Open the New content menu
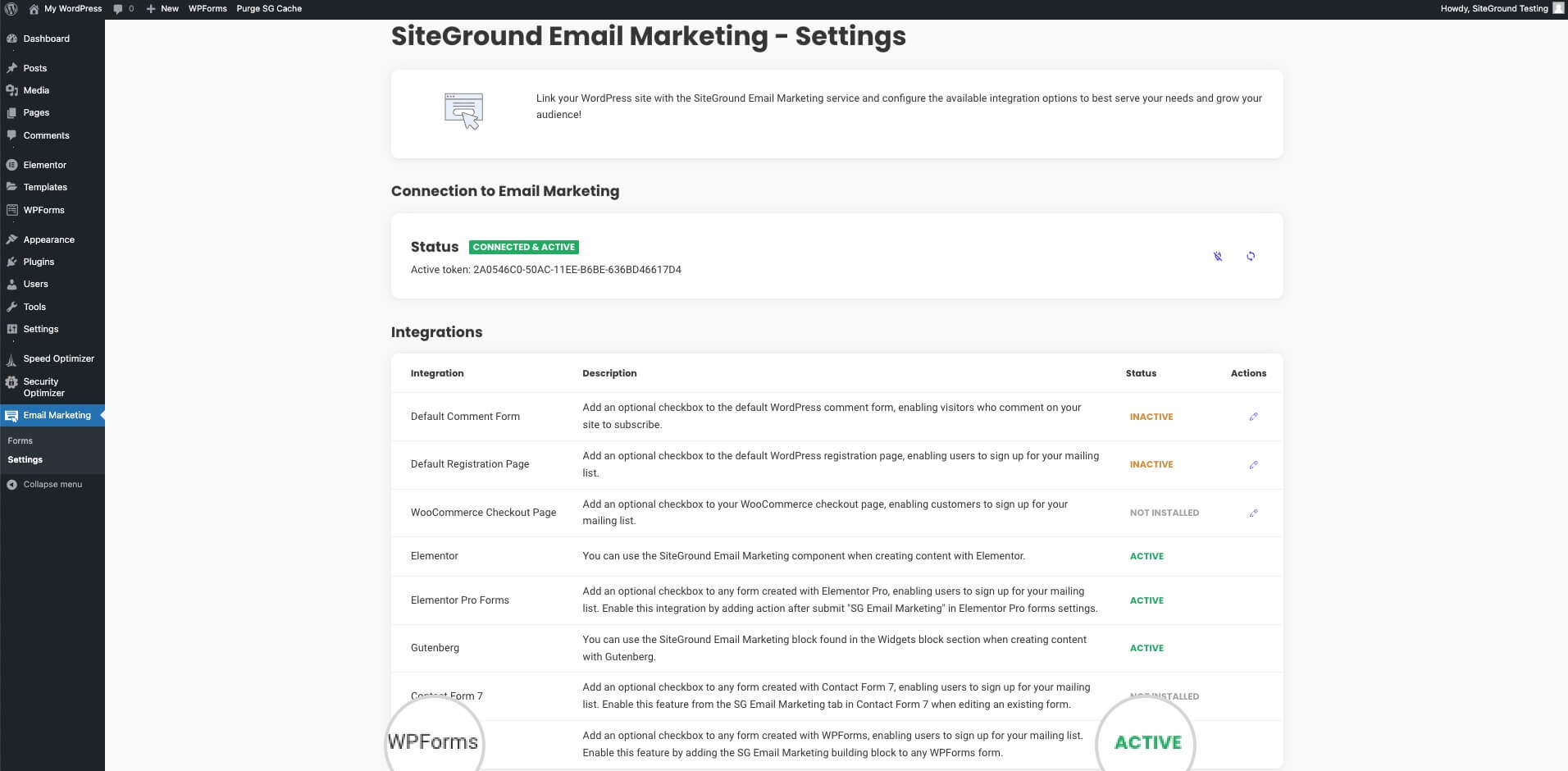1568x771 pixels. click(x=162, y=9)
